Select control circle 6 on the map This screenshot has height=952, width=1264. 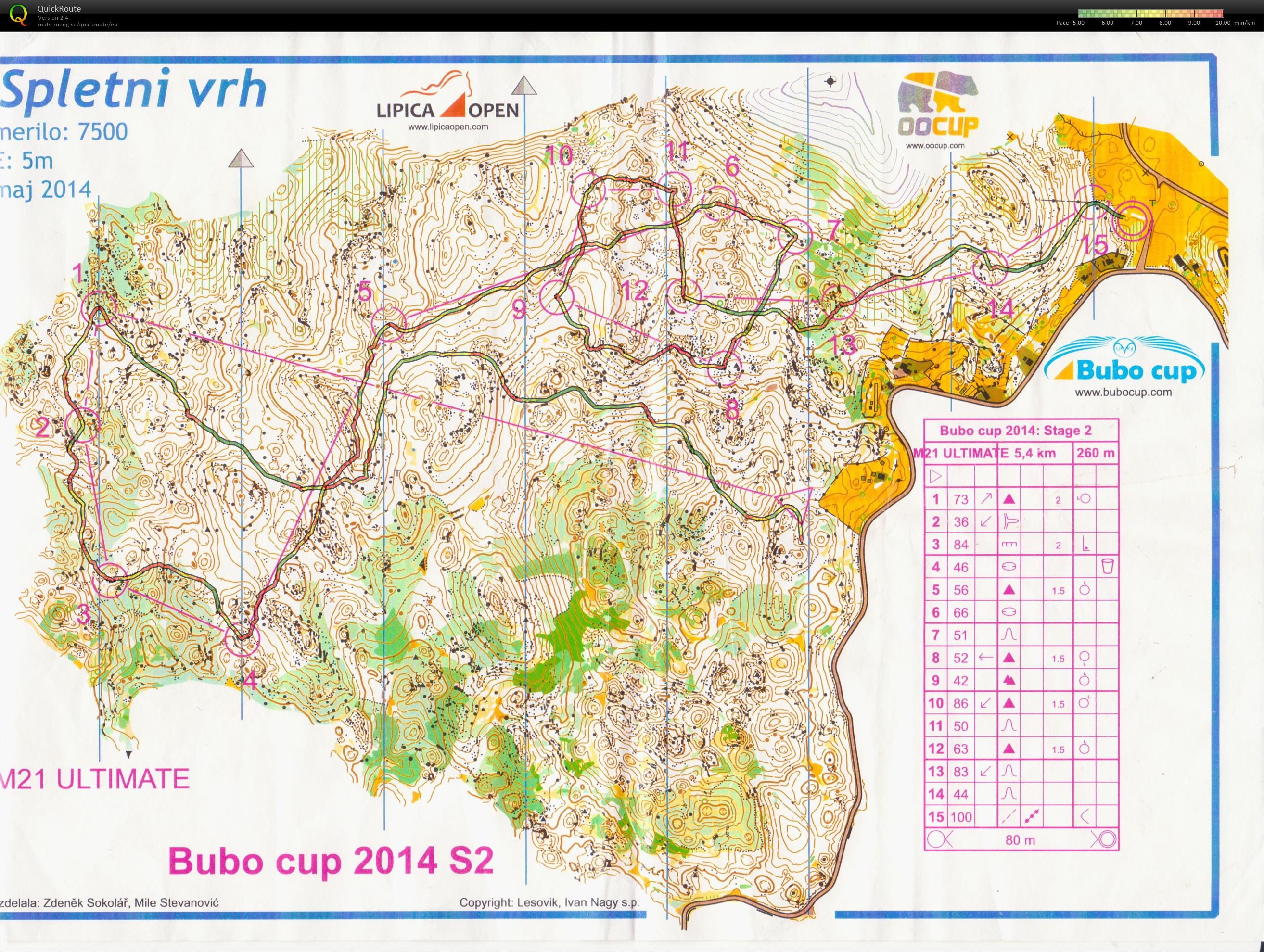point(718,204)
